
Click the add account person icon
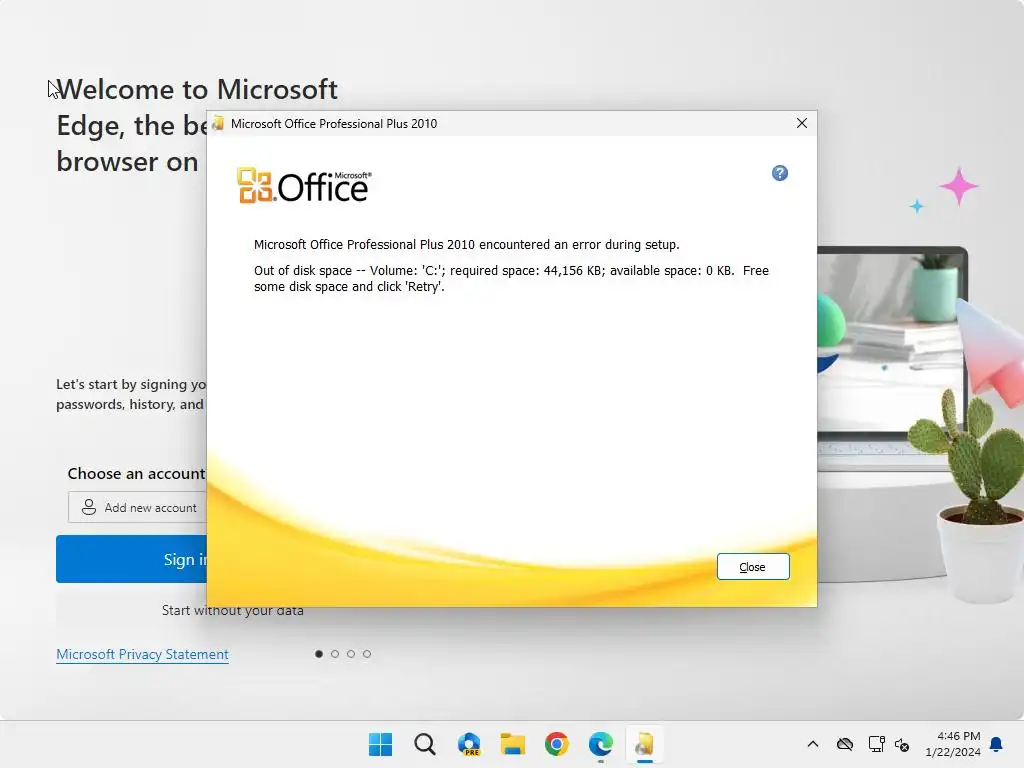(89, 507)
